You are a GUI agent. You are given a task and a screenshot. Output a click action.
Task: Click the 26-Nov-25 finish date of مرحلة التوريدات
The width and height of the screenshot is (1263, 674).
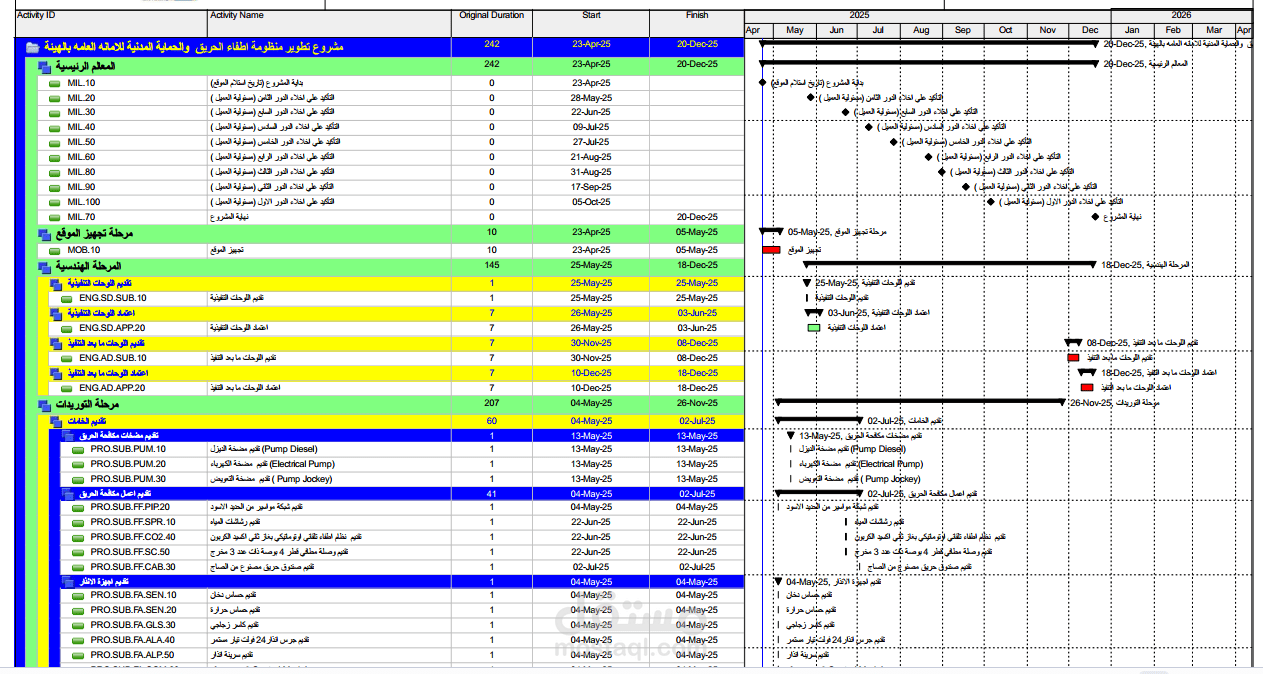697,404
